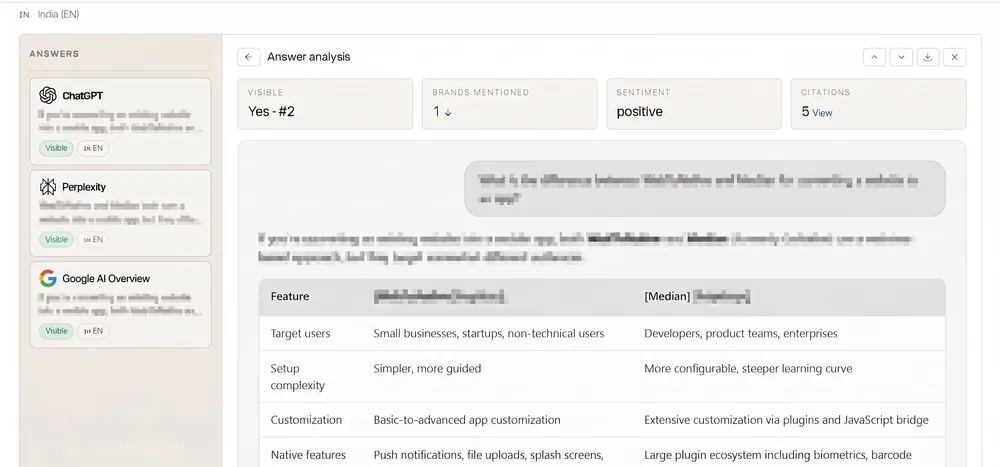The width and height of the screenshot is (1000, 467).
Task: Close the Answer analysis panel
Action: pyautogui.click(x=955, y=57)
